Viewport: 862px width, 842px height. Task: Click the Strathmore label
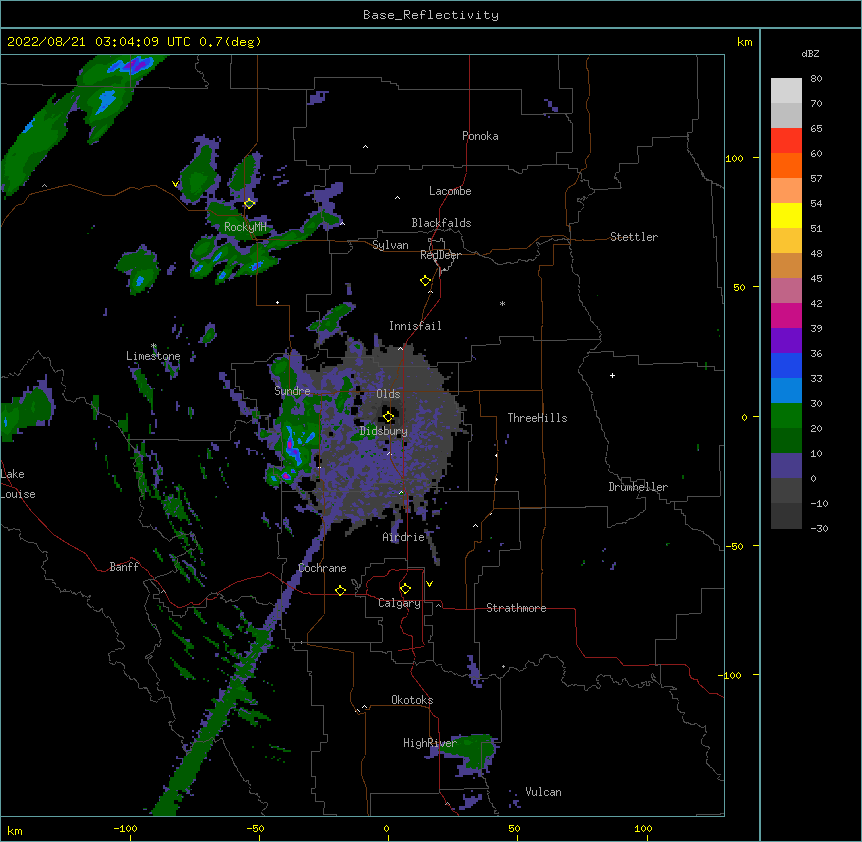click(x=516, y=608)
